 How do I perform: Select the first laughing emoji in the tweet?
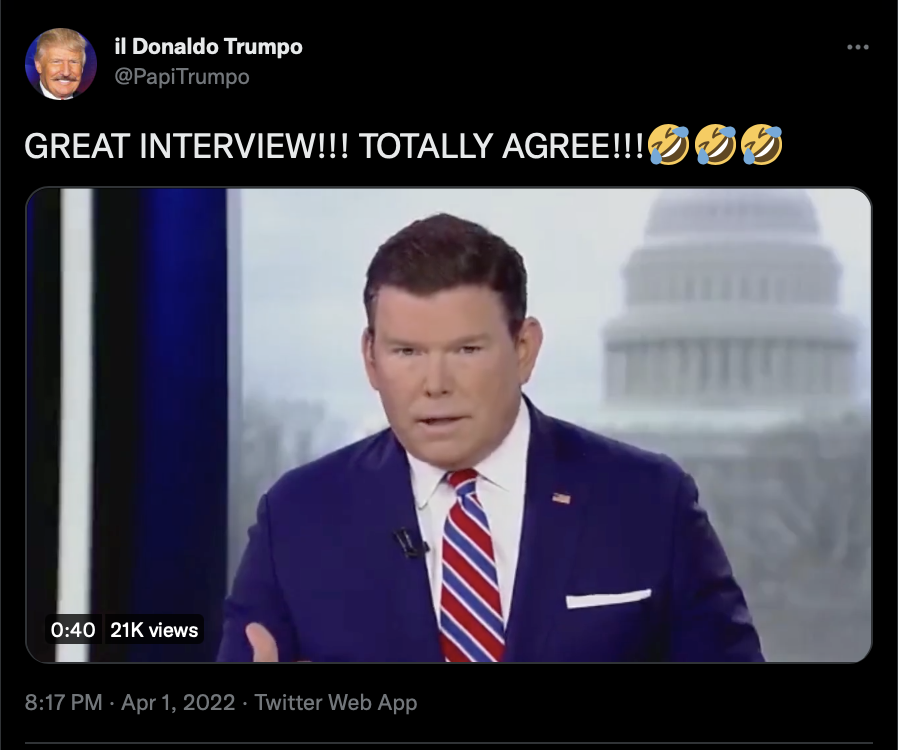(668, 145)
